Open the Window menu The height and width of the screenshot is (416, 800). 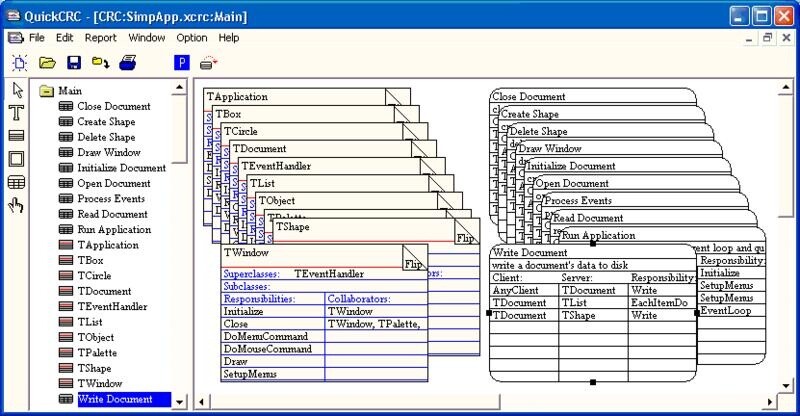(147, 38)
